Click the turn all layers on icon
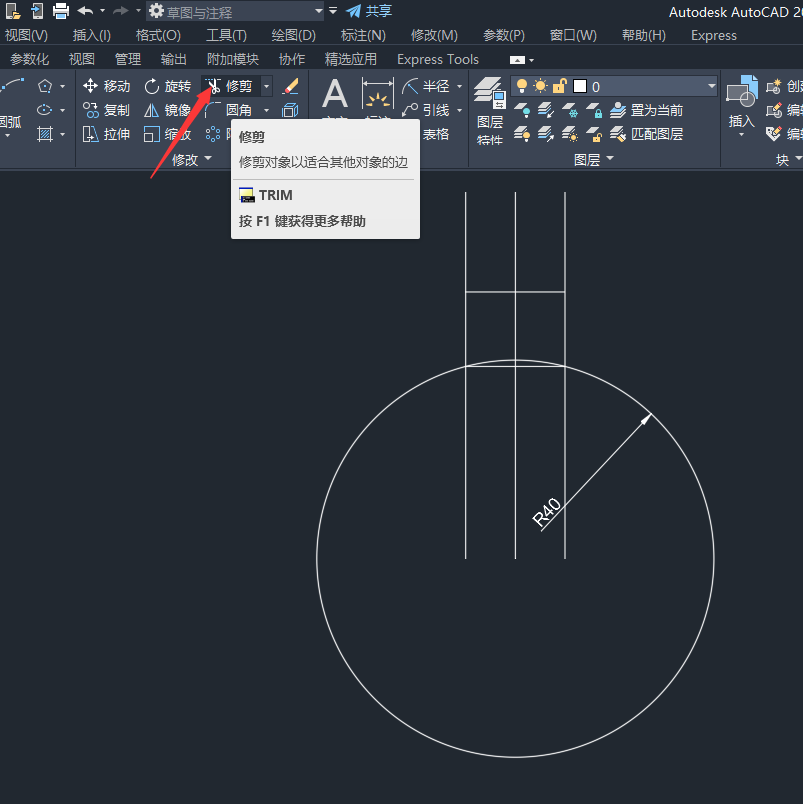The image size is (803, 804). click(522, 134)
